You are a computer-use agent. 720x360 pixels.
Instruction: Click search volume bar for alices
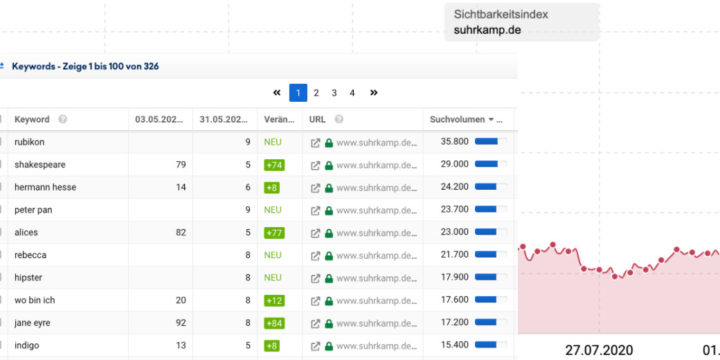pos(491,232)
